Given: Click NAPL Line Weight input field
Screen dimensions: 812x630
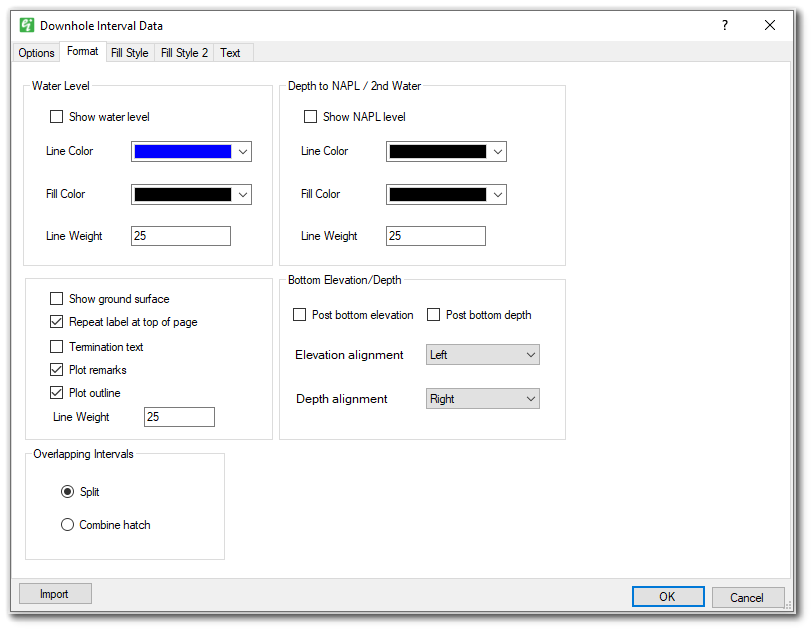Looking at the screenshot, I should pyautogui.click(x=436, y=236).
